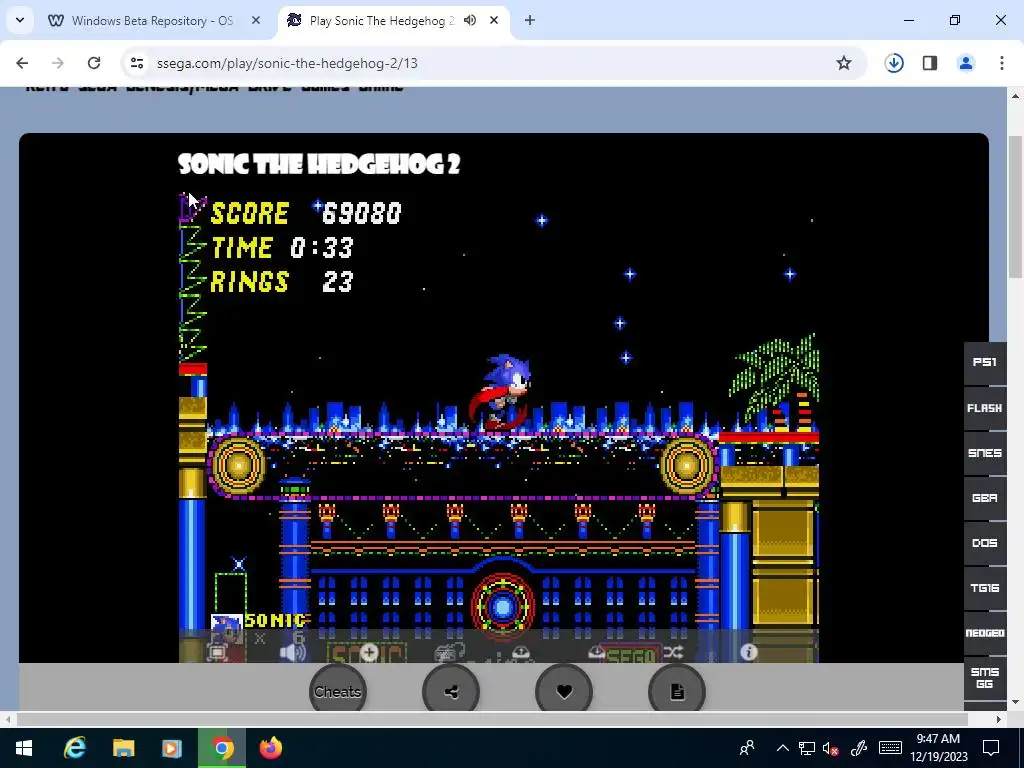Open the network status tray icon
1024x768 pixels.
[x=807, y=748]
